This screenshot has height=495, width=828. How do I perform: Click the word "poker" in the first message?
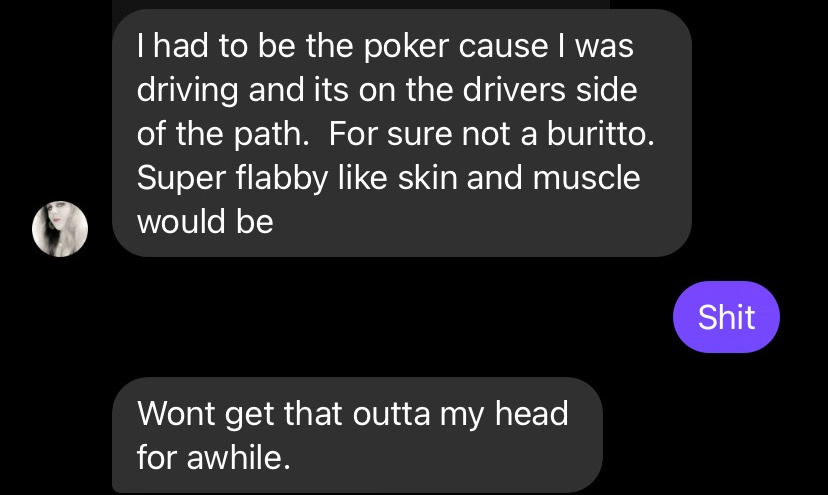coord(406,46)
